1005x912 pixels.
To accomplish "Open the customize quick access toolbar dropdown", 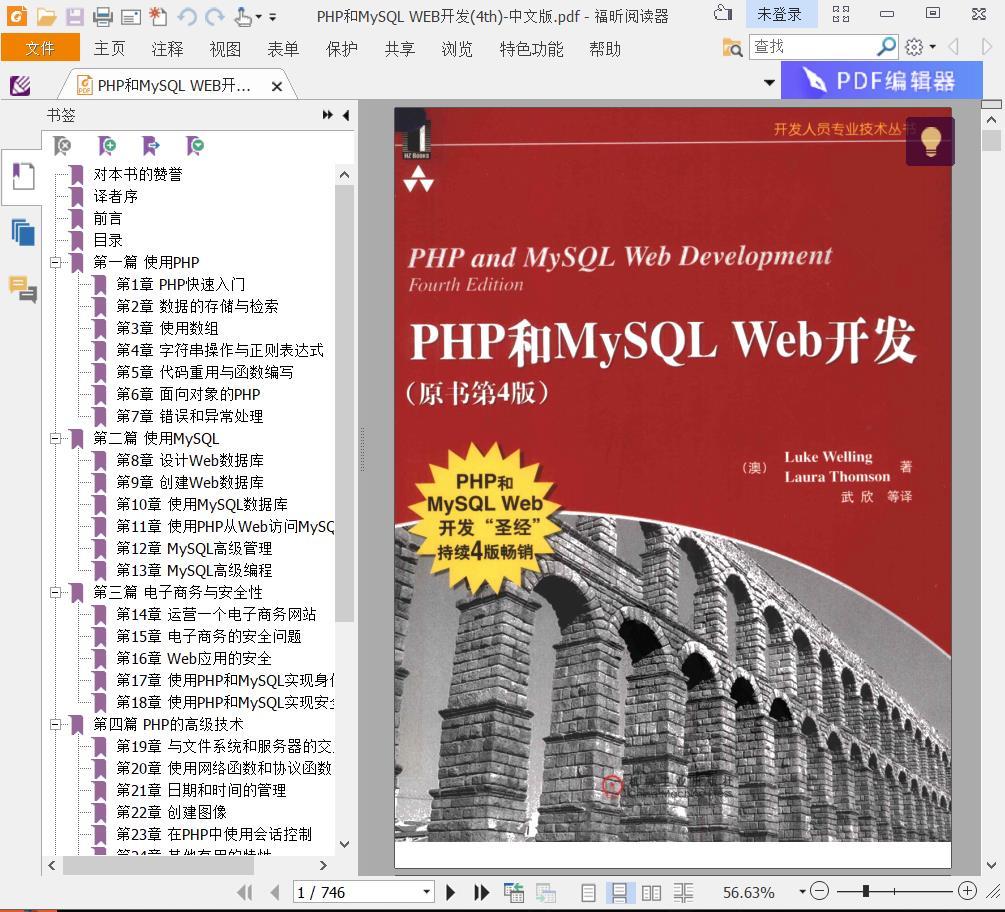I will point(272,17).
